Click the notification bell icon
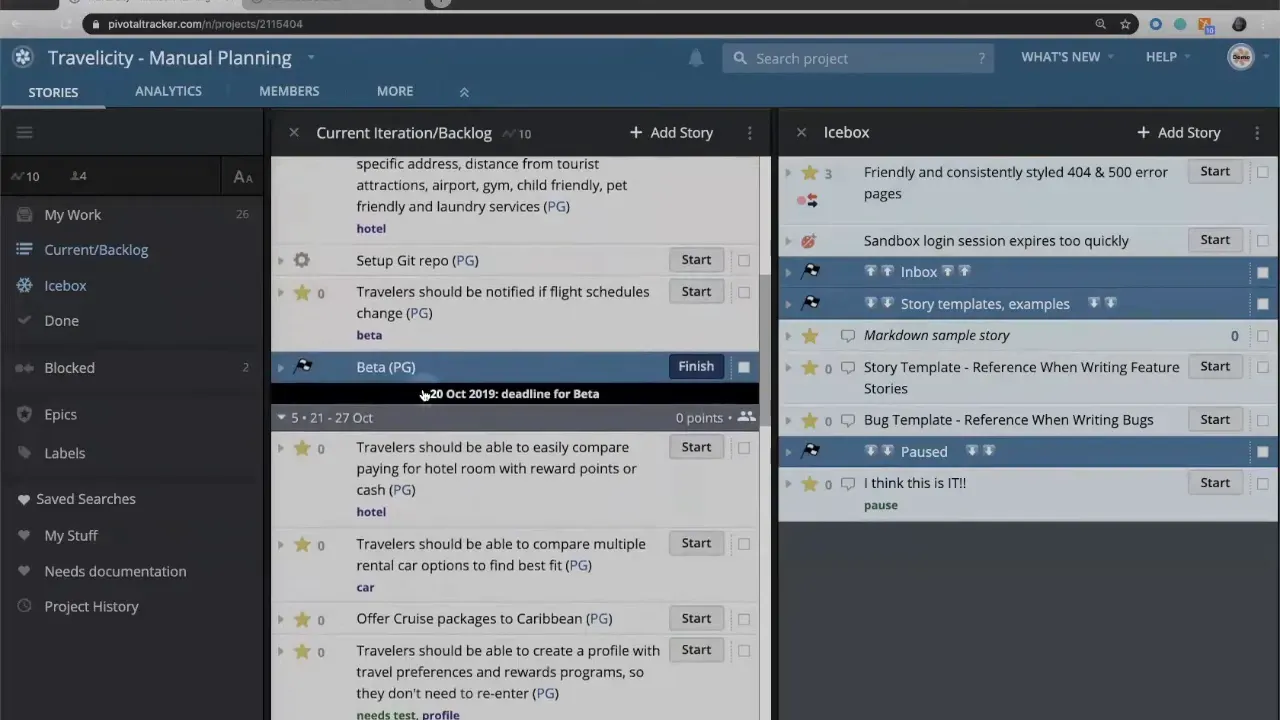 (x=695, y=58)
